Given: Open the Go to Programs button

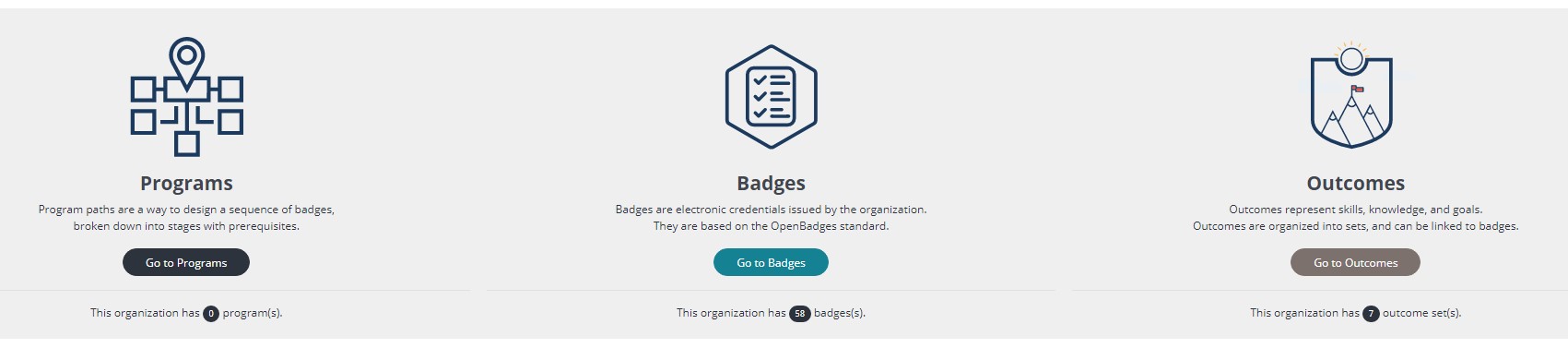Looking at the screenshot, I should pos(186,262).
